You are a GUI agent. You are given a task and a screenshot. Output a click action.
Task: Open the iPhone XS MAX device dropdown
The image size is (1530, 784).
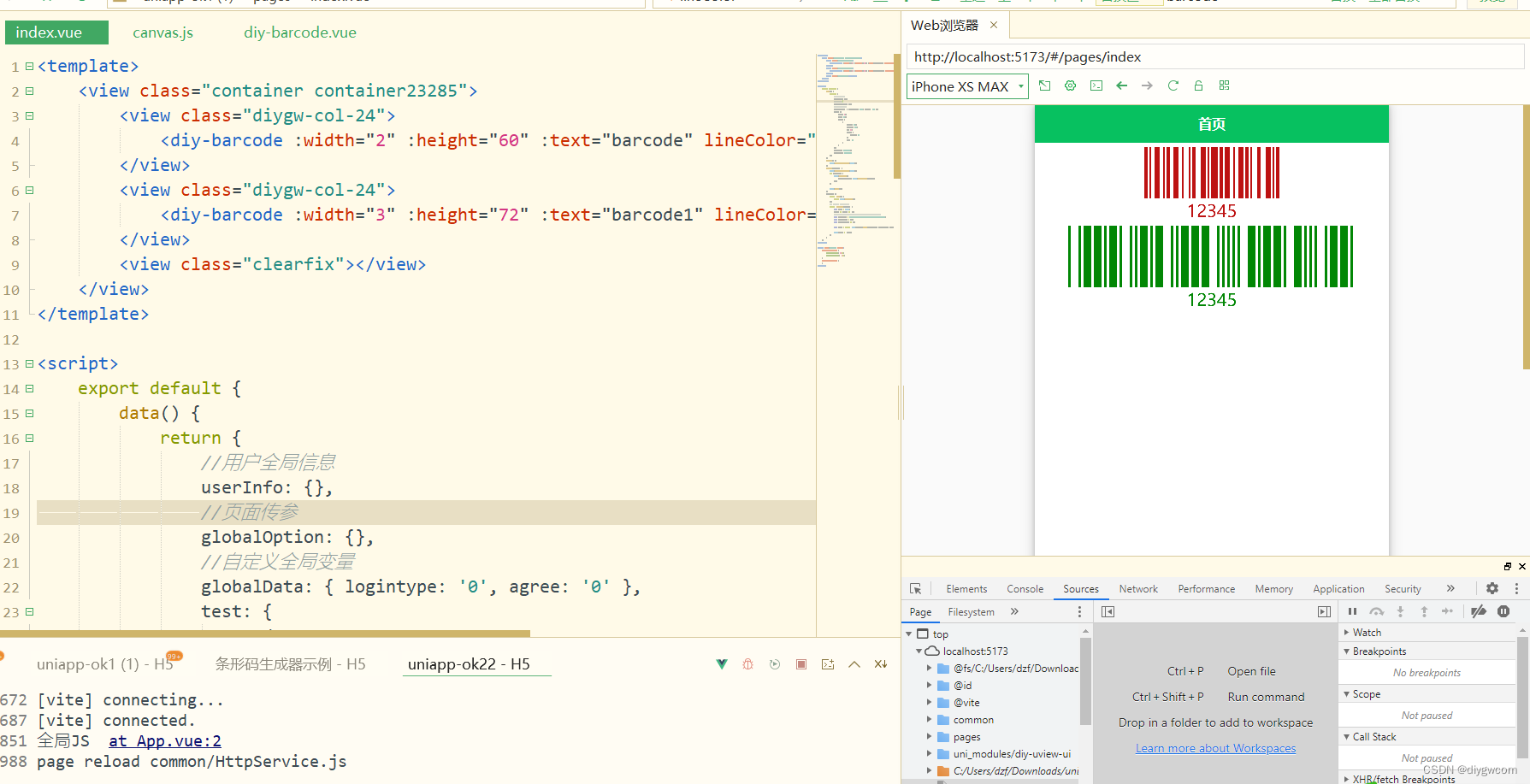[967, 86]
